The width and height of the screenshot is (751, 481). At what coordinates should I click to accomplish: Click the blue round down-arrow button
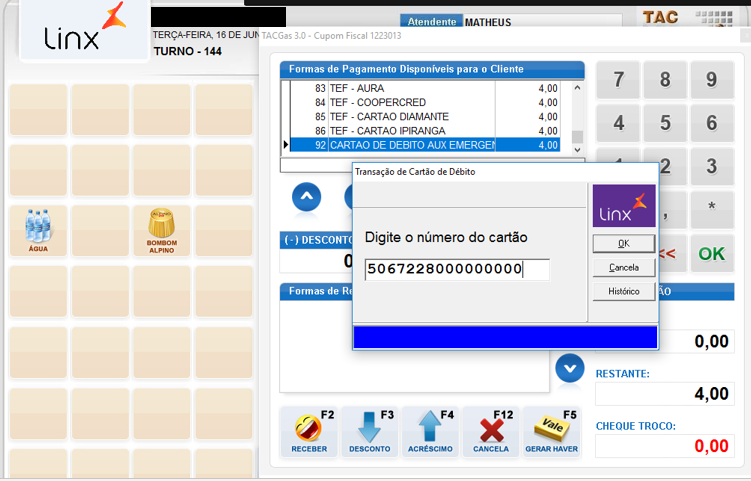(x=569, y=368)
